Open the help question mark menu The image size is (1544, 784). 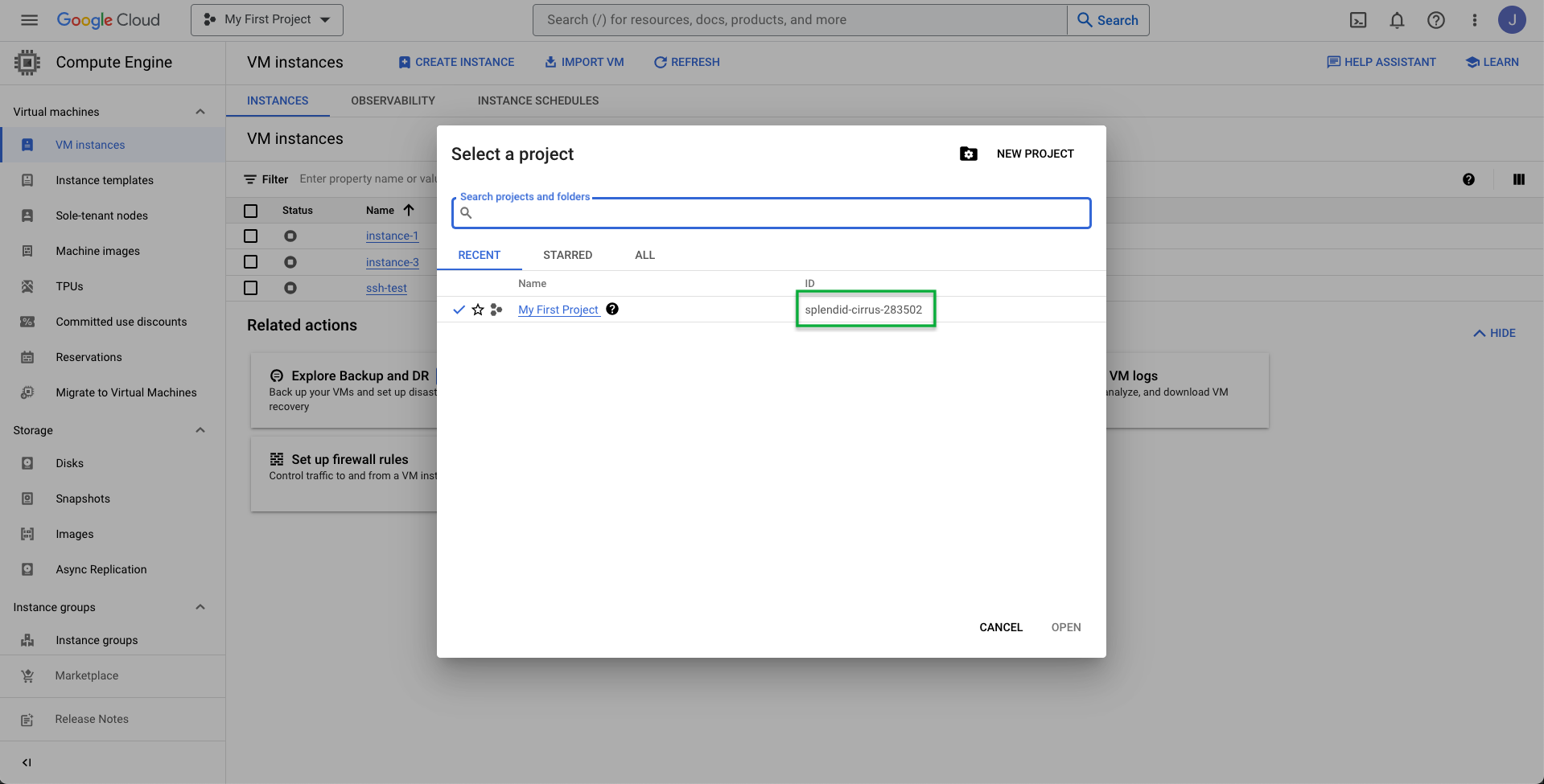pos(1435,20)
